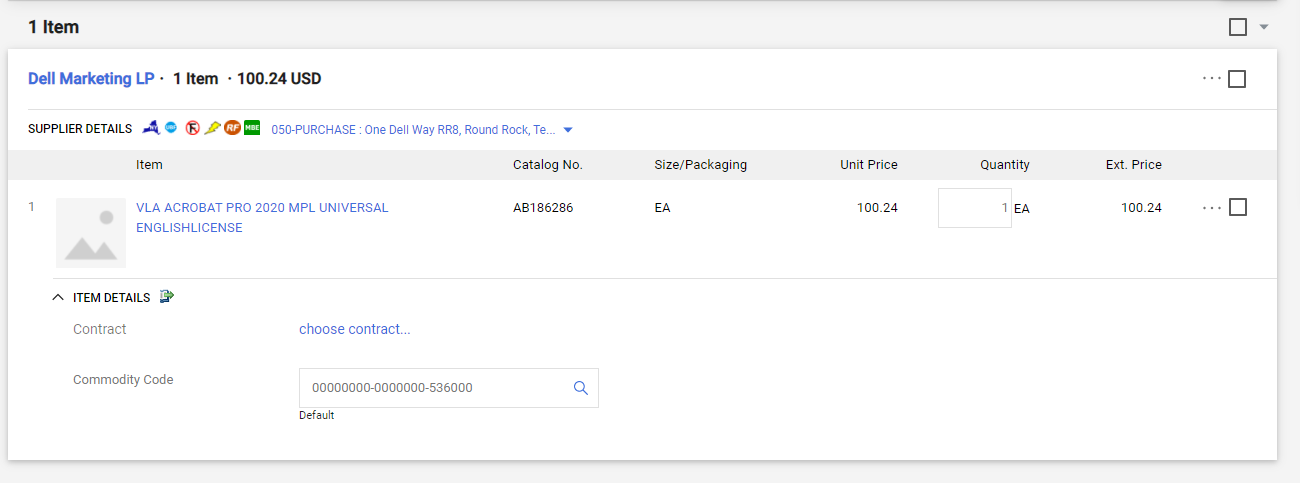1300x483 pixels.
Task: Tick the Dell Marketing LP supplier checkbox
Action: click(1237, 79)
